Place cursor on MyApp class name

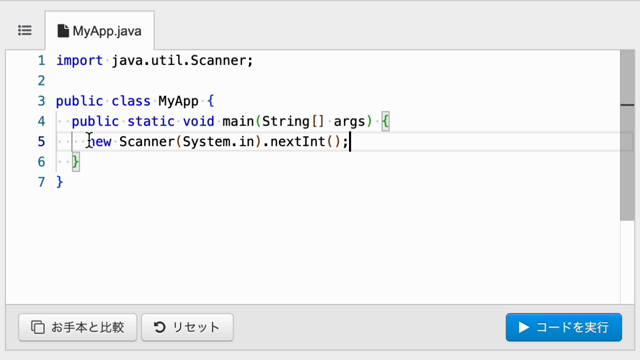tap(178, 101)
